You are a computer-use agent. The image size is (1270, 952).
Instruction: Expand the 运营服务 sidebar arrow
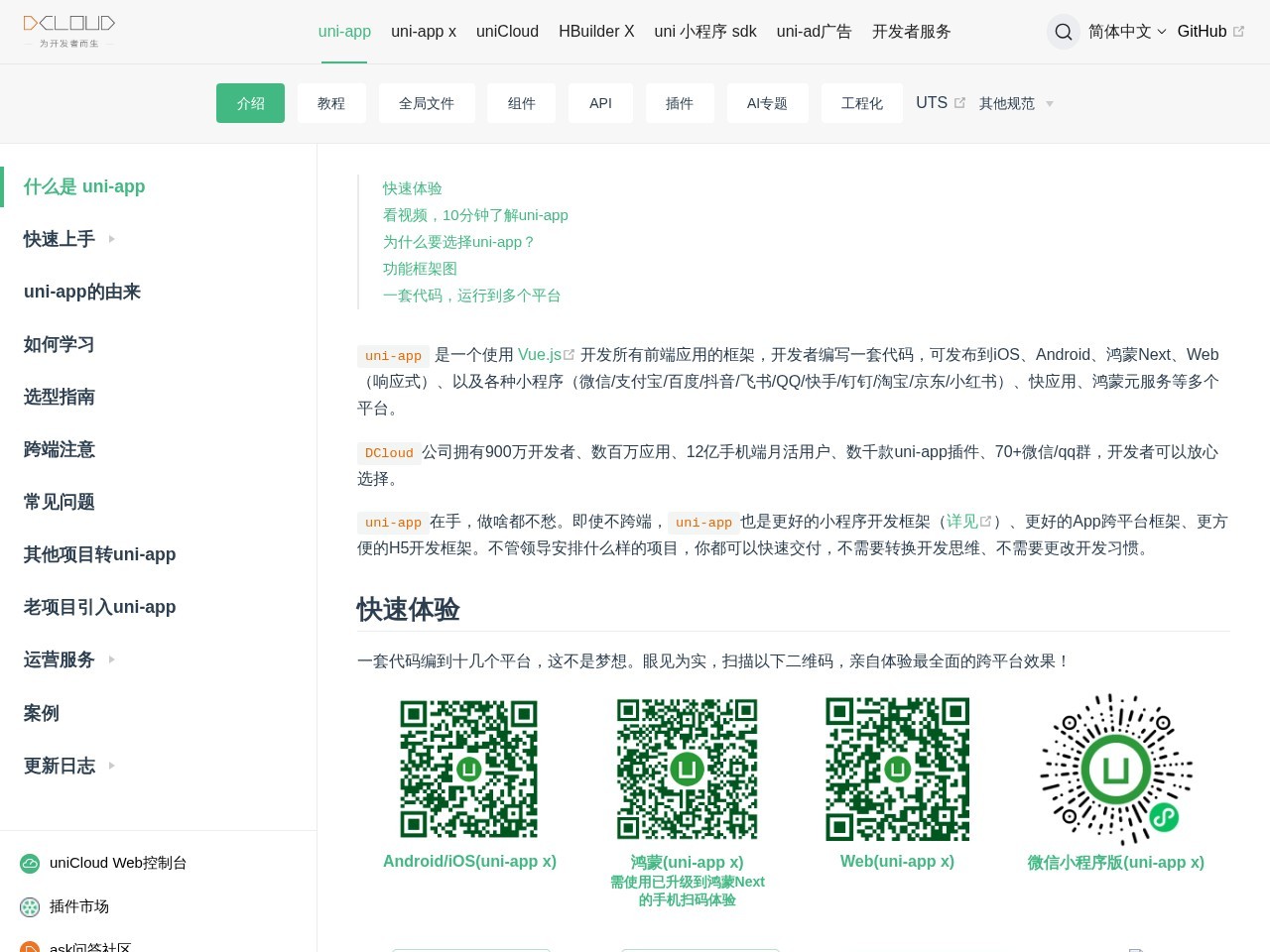coord(111,659)
